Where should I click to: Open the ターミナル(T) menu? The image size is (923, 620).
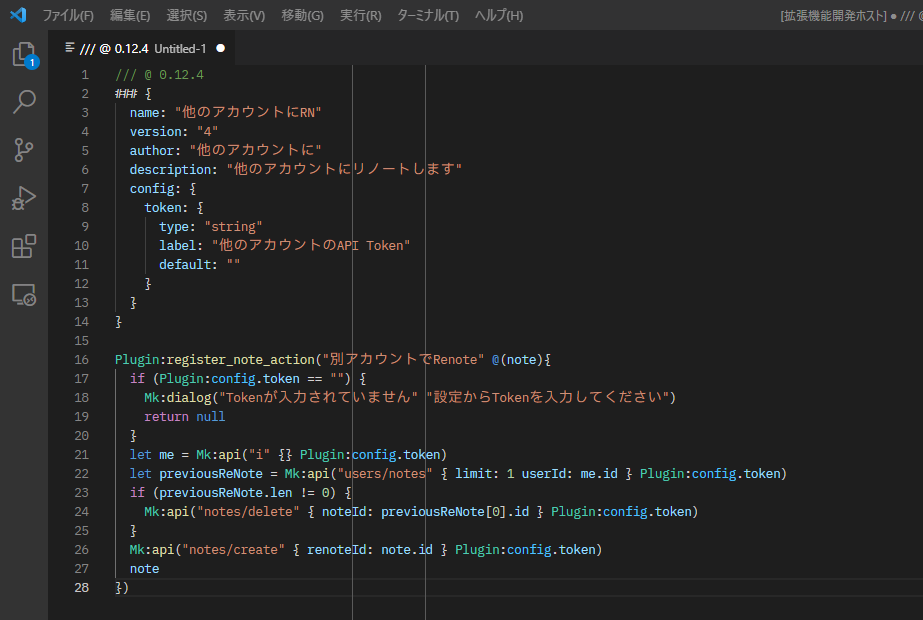point(428,15)
